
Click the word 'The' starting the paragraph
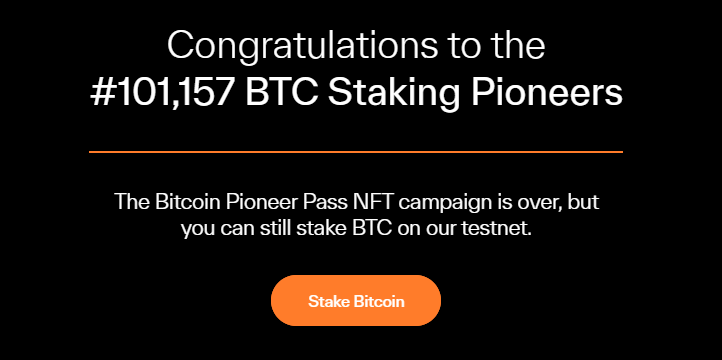132,202
